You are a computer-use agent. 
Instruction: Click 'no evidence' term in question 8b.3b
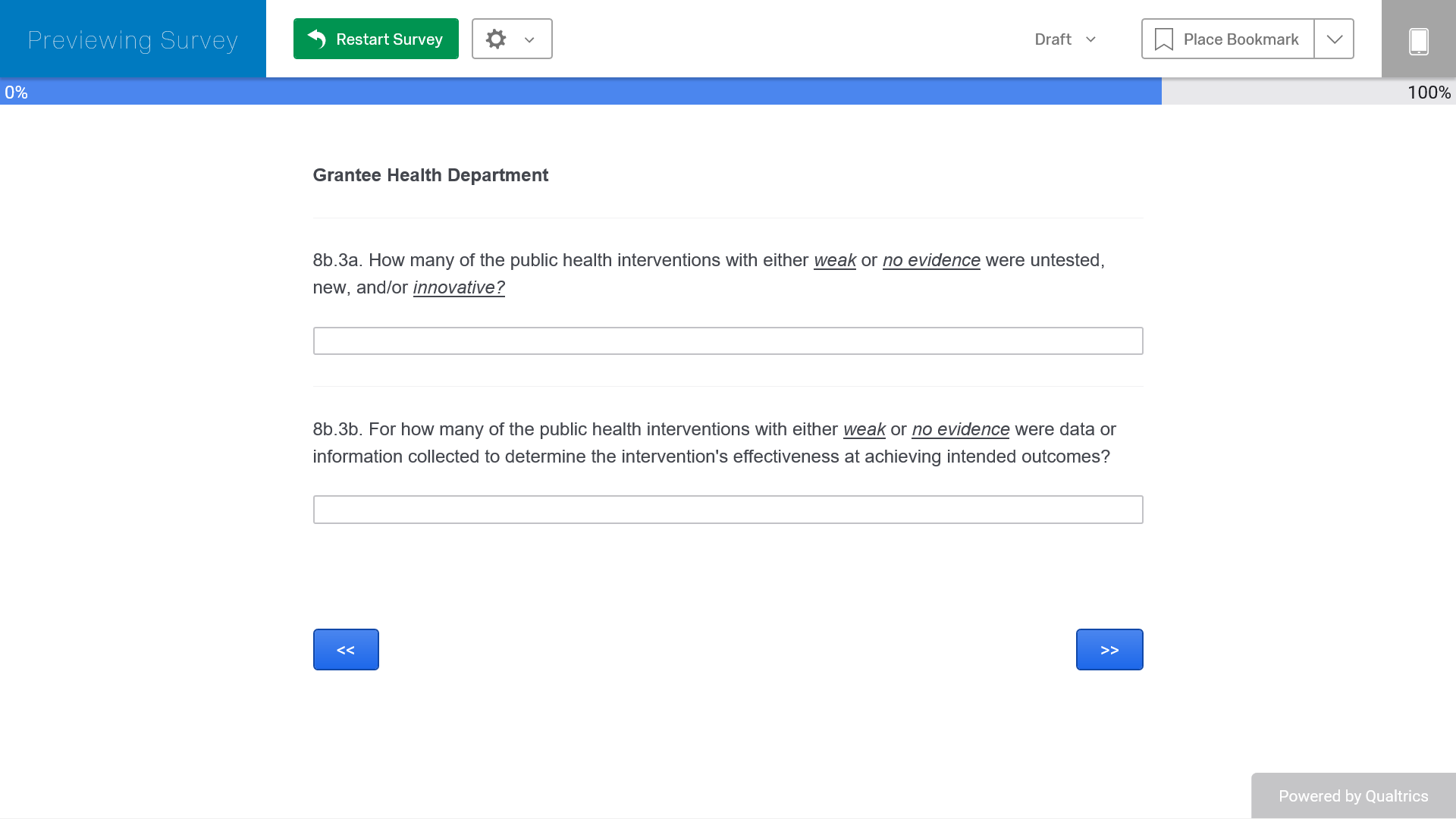click(960, 429)
